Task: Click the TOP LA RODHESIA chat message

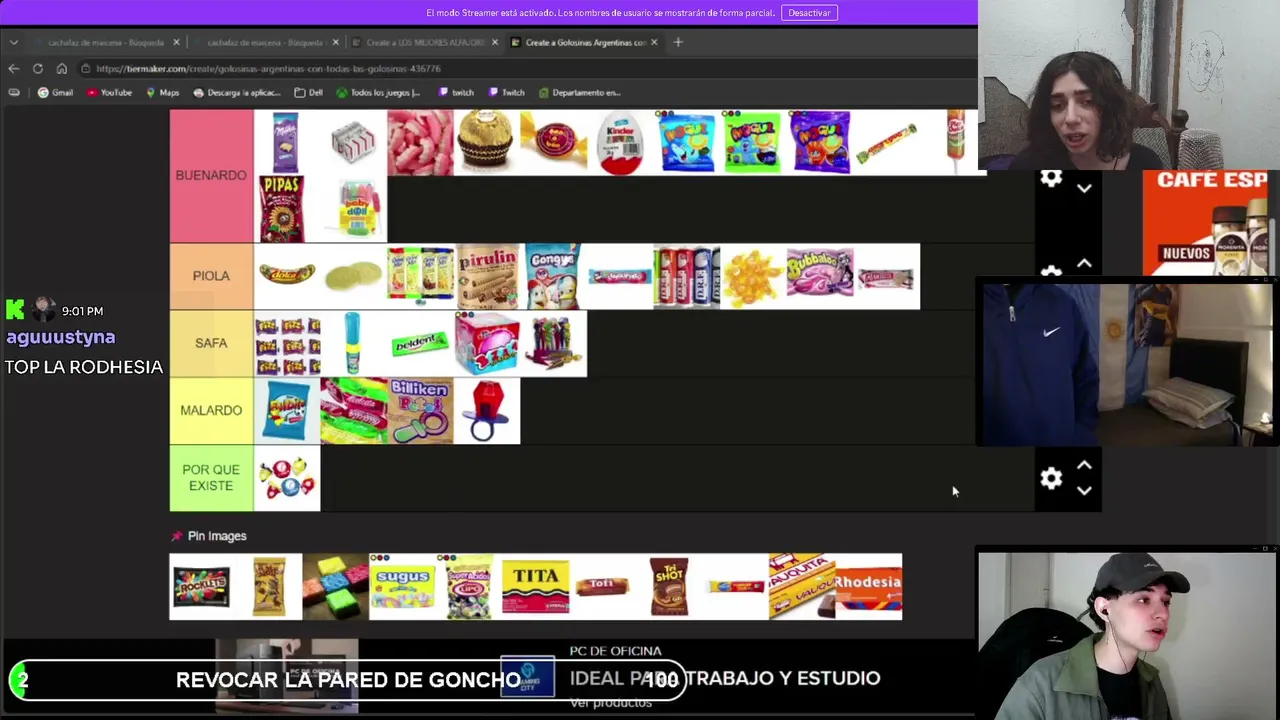Action: coord(84,367)
